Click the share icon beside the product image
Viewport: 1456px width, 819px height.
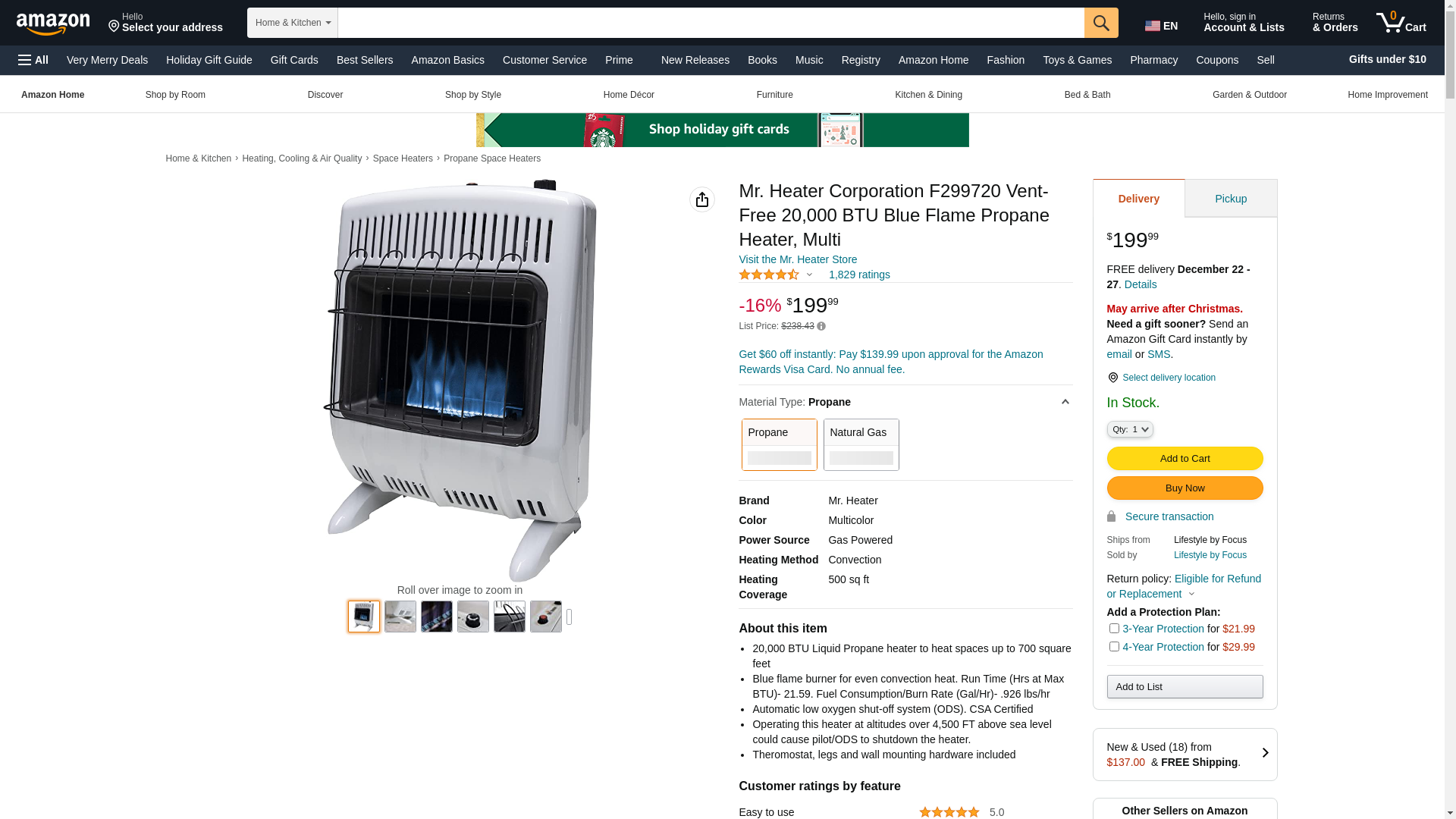(x=702, y=199)
